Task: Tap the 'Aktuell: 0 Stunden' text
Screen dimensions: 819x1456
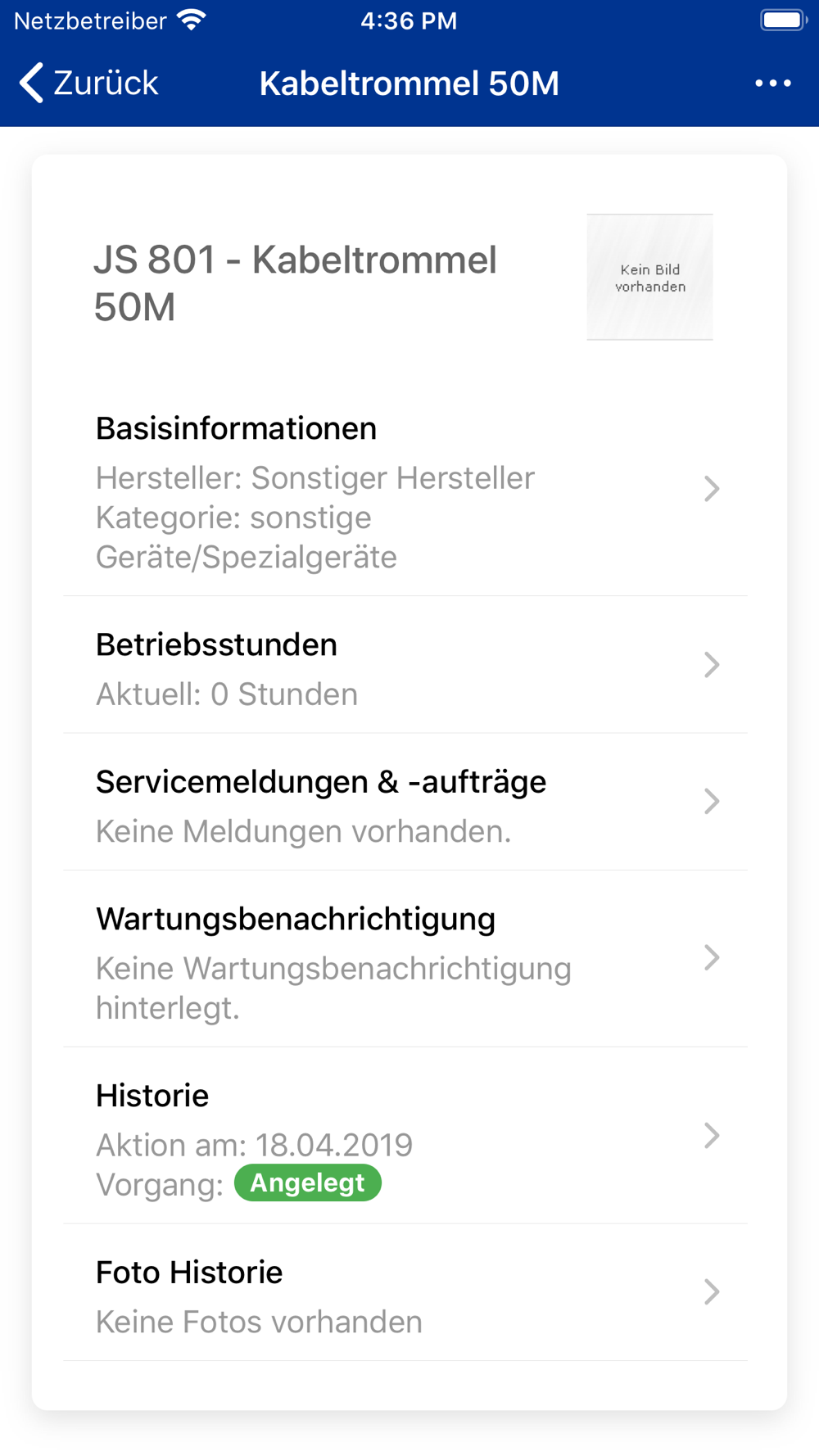Action: [x=227, y=694]
